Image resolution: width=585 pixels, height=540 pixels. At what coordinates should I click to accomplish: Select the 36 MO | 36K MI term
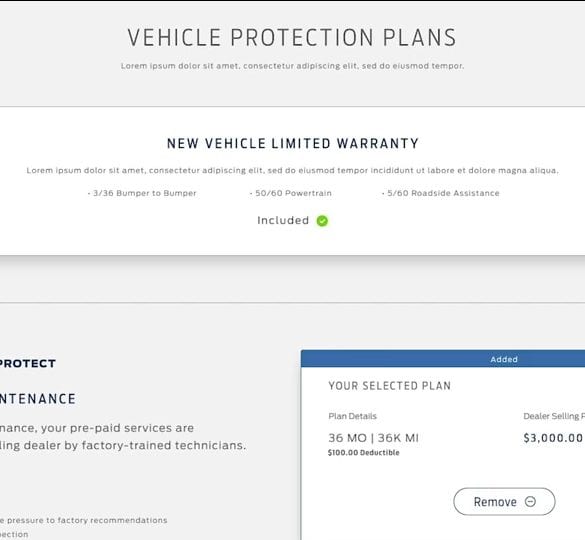pos(373,438)
